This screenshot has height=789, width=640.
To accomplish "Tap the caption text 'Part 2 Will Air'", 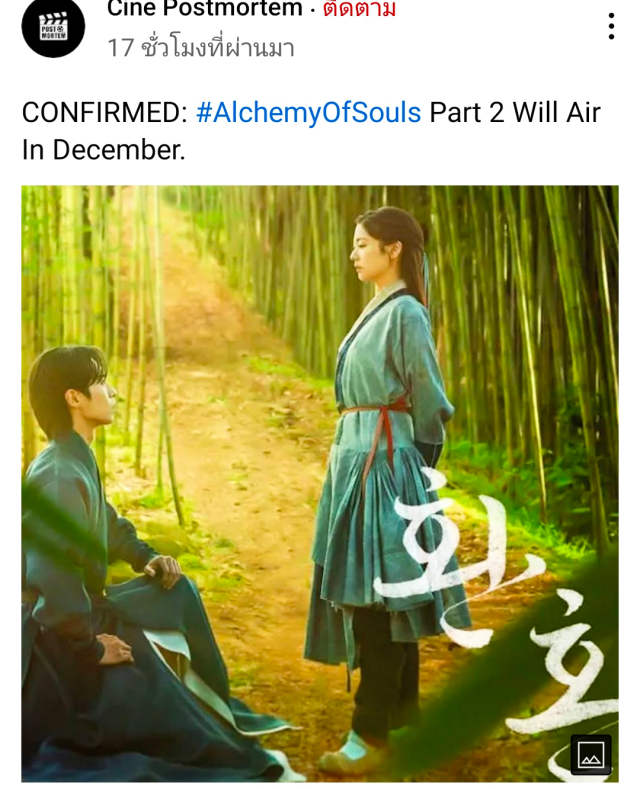I will pyautogui.click(x=515, y=112).
